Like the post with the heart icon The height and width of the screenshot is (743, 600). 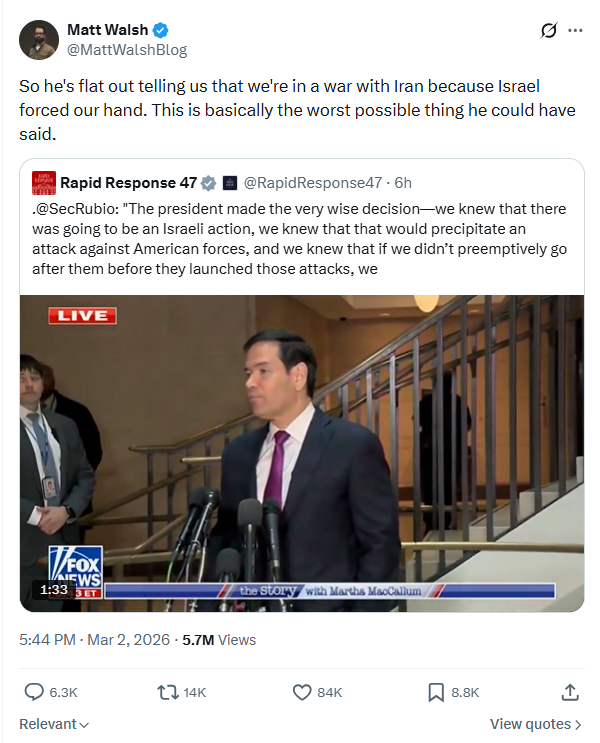tap(302, 692)
